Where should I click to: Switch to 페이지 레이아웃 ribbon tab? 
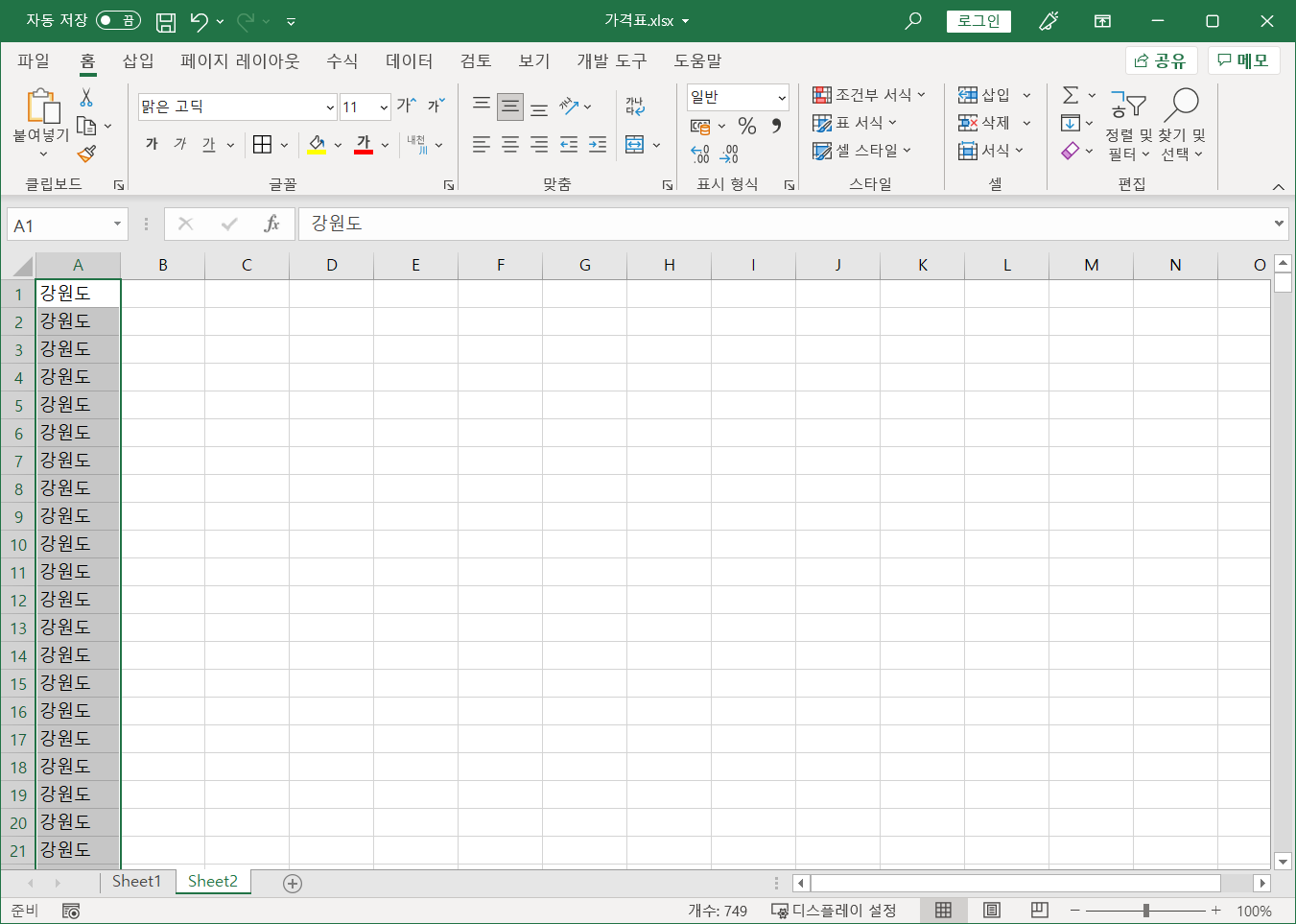coord(240,61)
